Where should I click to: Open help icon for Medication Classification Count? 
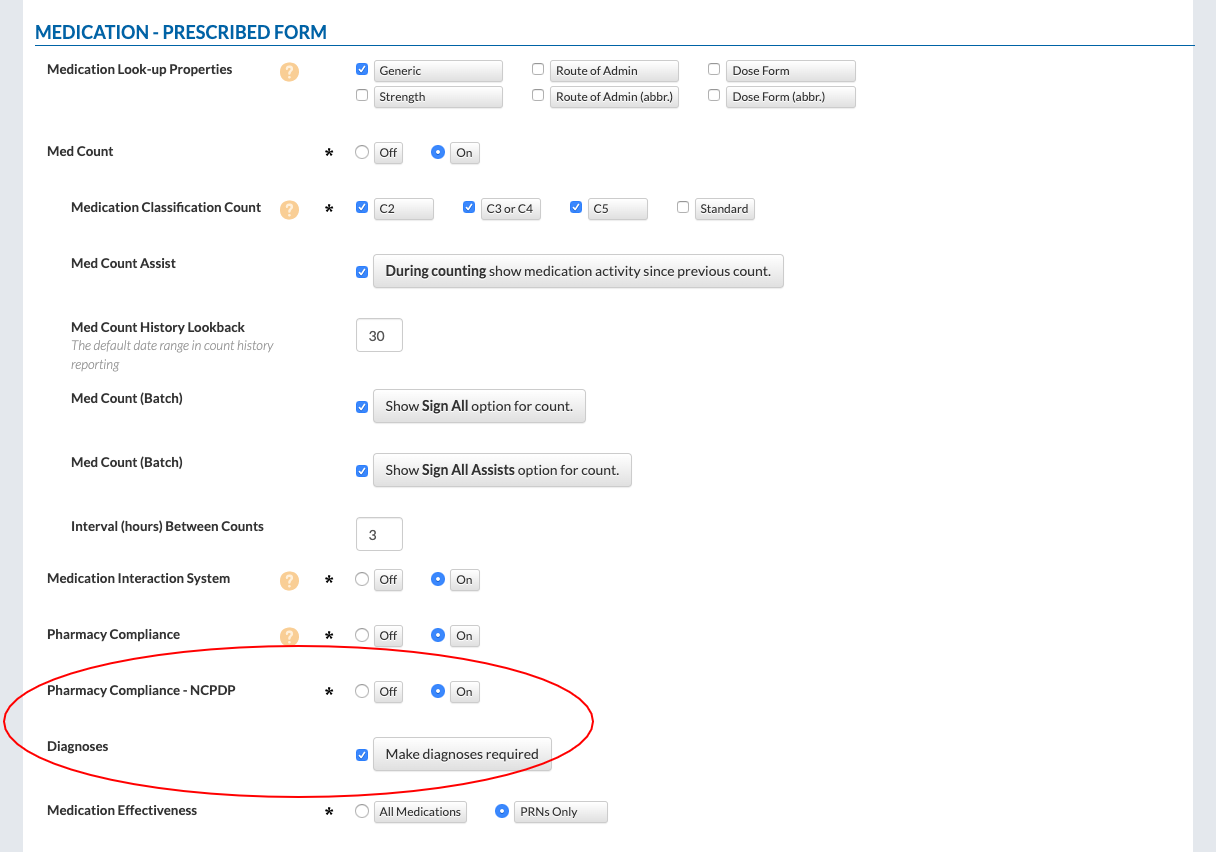click(x=289, y=210)
